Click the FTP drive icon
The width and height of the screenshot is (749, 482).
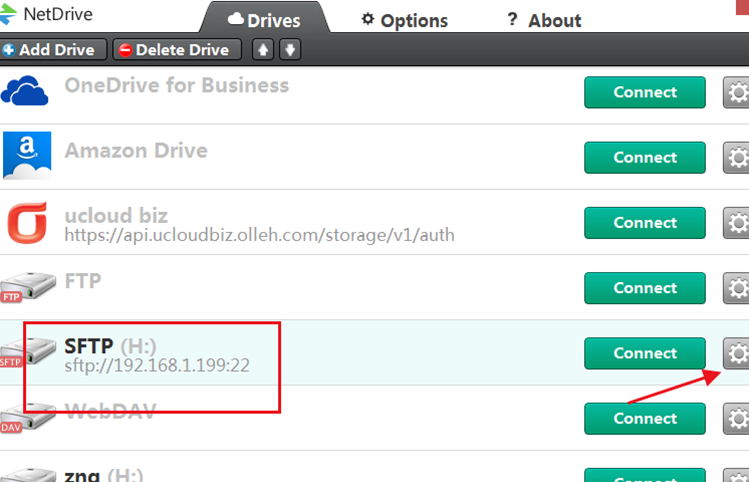tap(28, 287)
